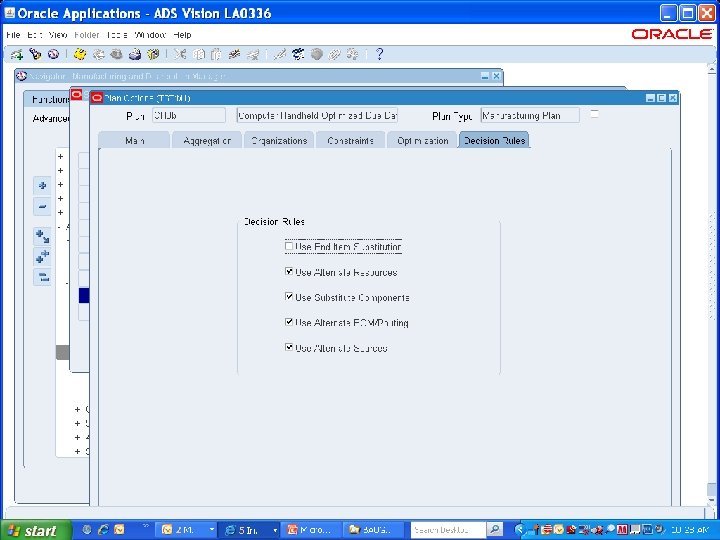The height and width of the screenshot is (540, 720).
Task: Click Navigator's Collapse All icon
Action: [x=42, y=277]
